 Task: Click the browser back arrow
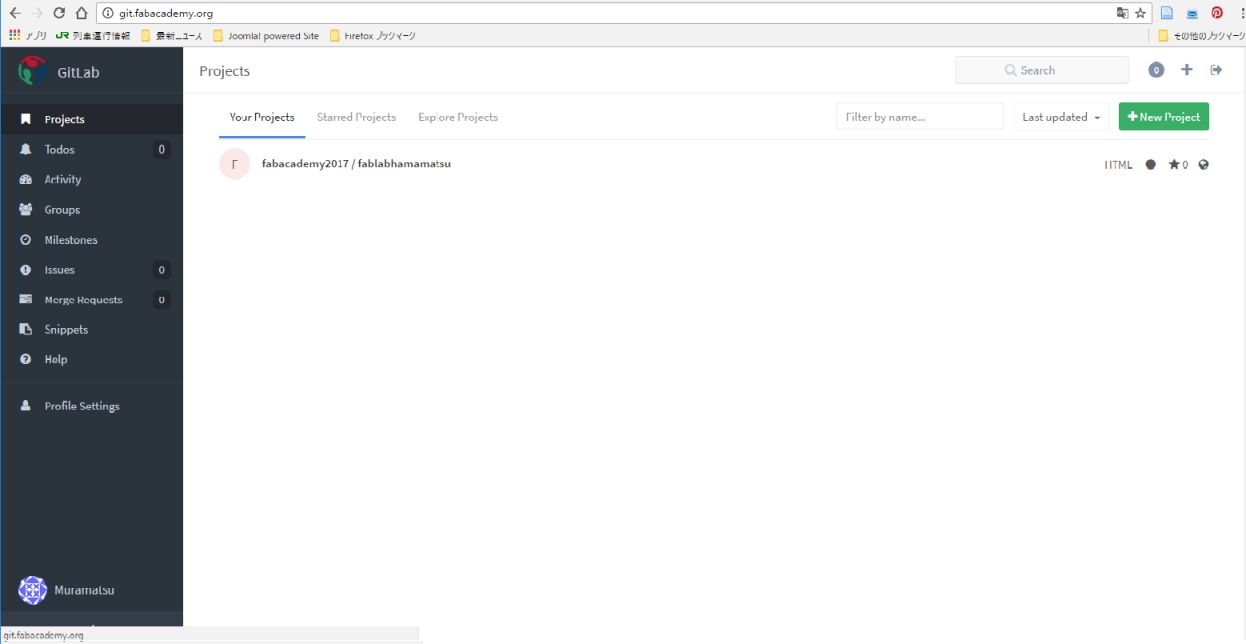[14, 13]
